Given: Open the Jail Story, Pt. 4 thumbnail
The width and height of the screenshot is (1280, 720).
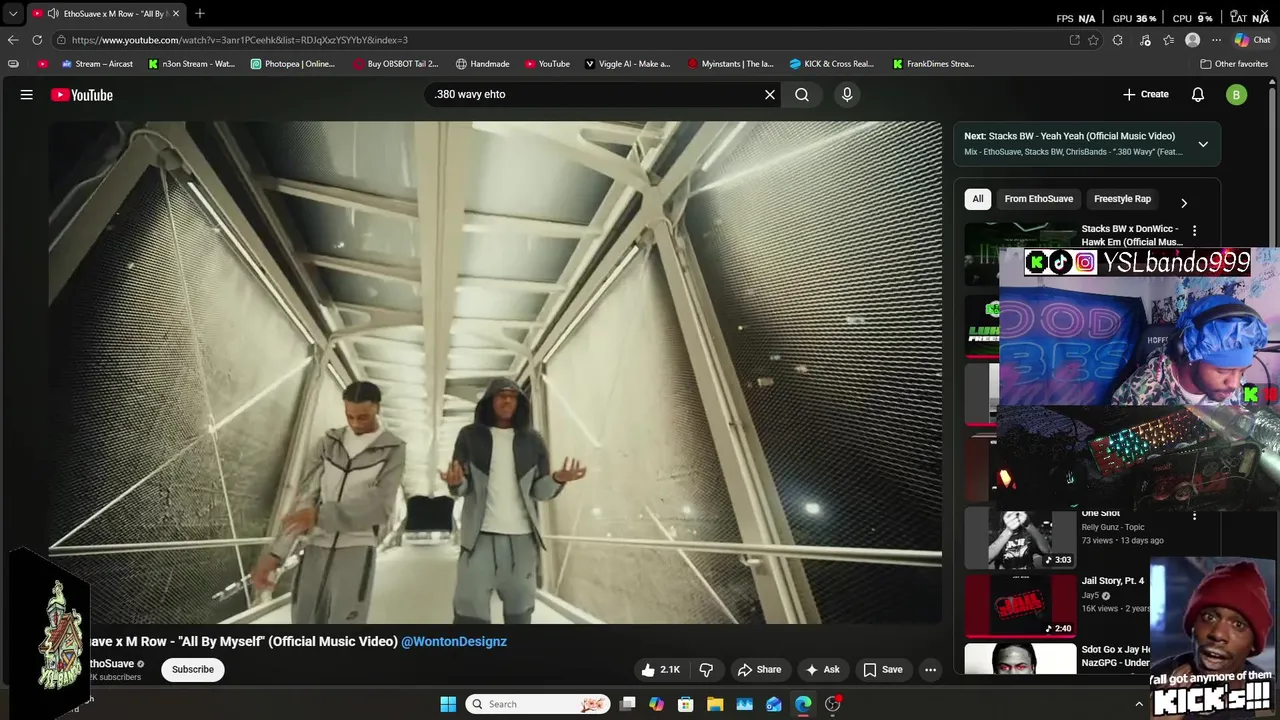Looking at the screenshot, I should [x=1020, y=605].
